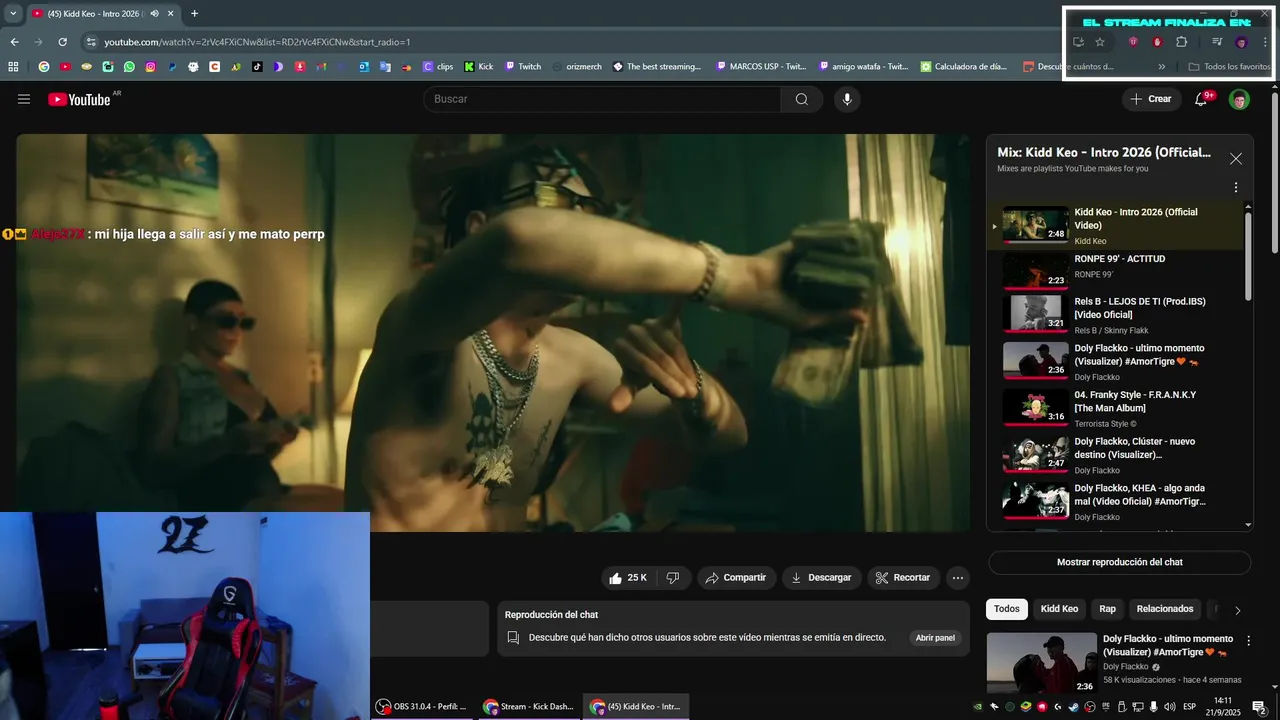Start voice search with the microphone icon
Image resolution: width=1280 pixels, height=720 pixels.
[x=847, y=99]
